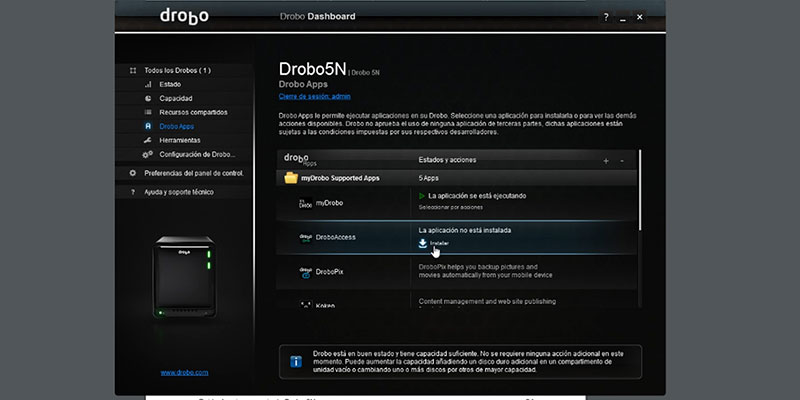Image resolution: width=800 pixels, height=400 pixels.
Task: Click the Estado bar chart icon
Action: [148, 84]
